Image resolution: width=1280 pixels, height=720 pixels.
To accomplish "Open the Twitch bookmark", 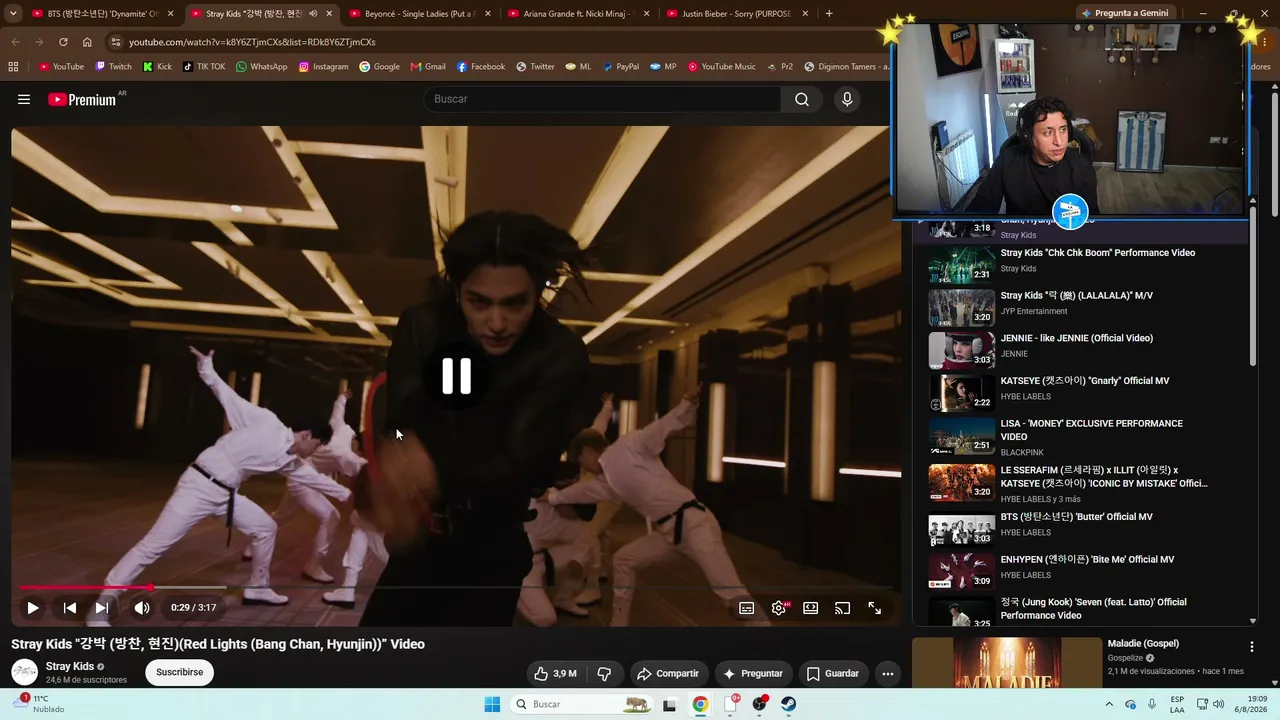I will pos(113,67).
